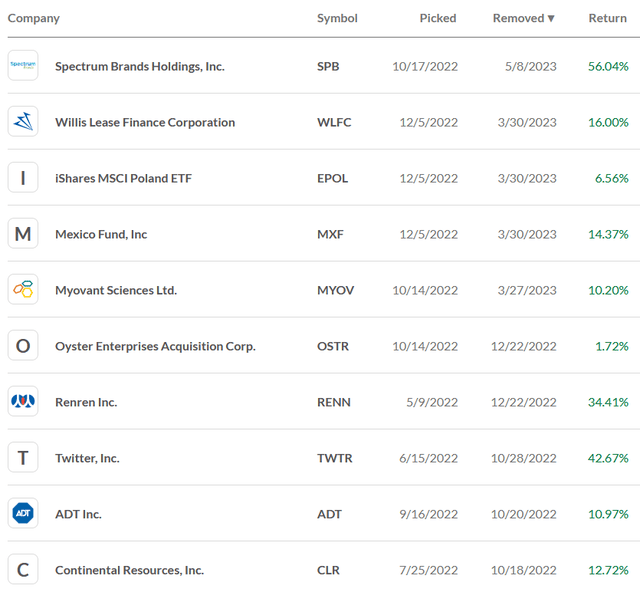Click the Oyster Enterprises 'O' icon
Screen dimensions: 640x592
coord(23,346)
